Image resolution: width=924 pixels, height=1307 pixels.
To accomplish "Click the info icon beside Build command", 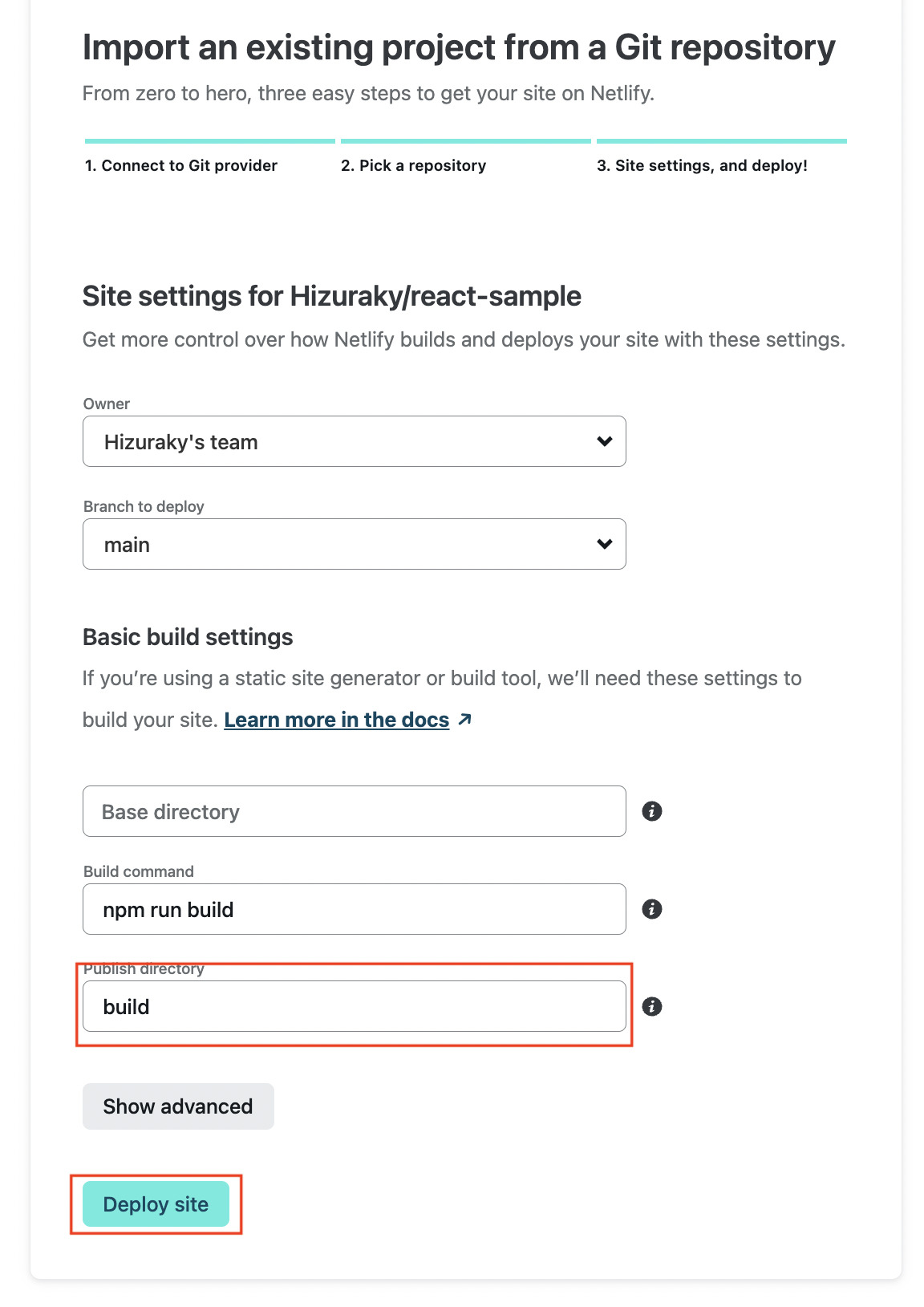I will [652, 909].
